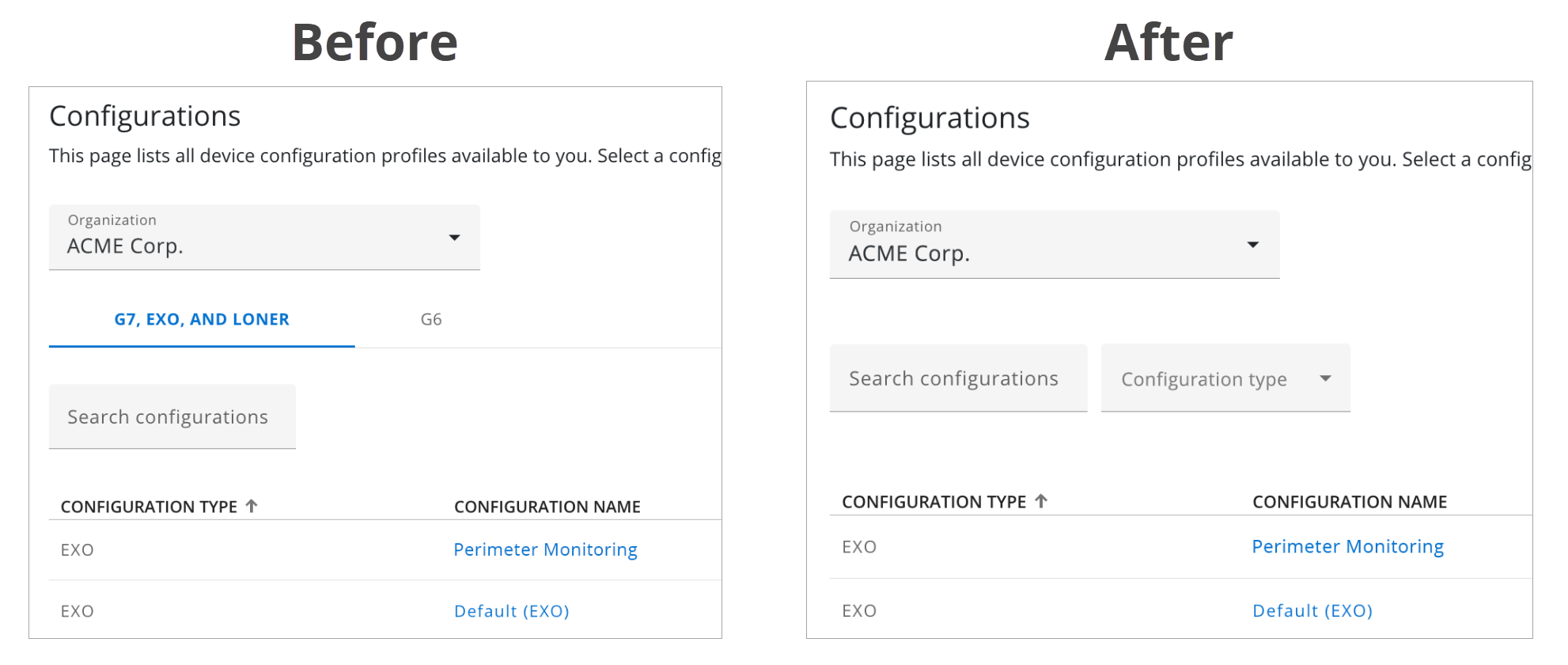The width and height of the screenshot is (1568, 665).
Task: Click Configuration Type column header in Before panel
Action: (x=149, y=507)
